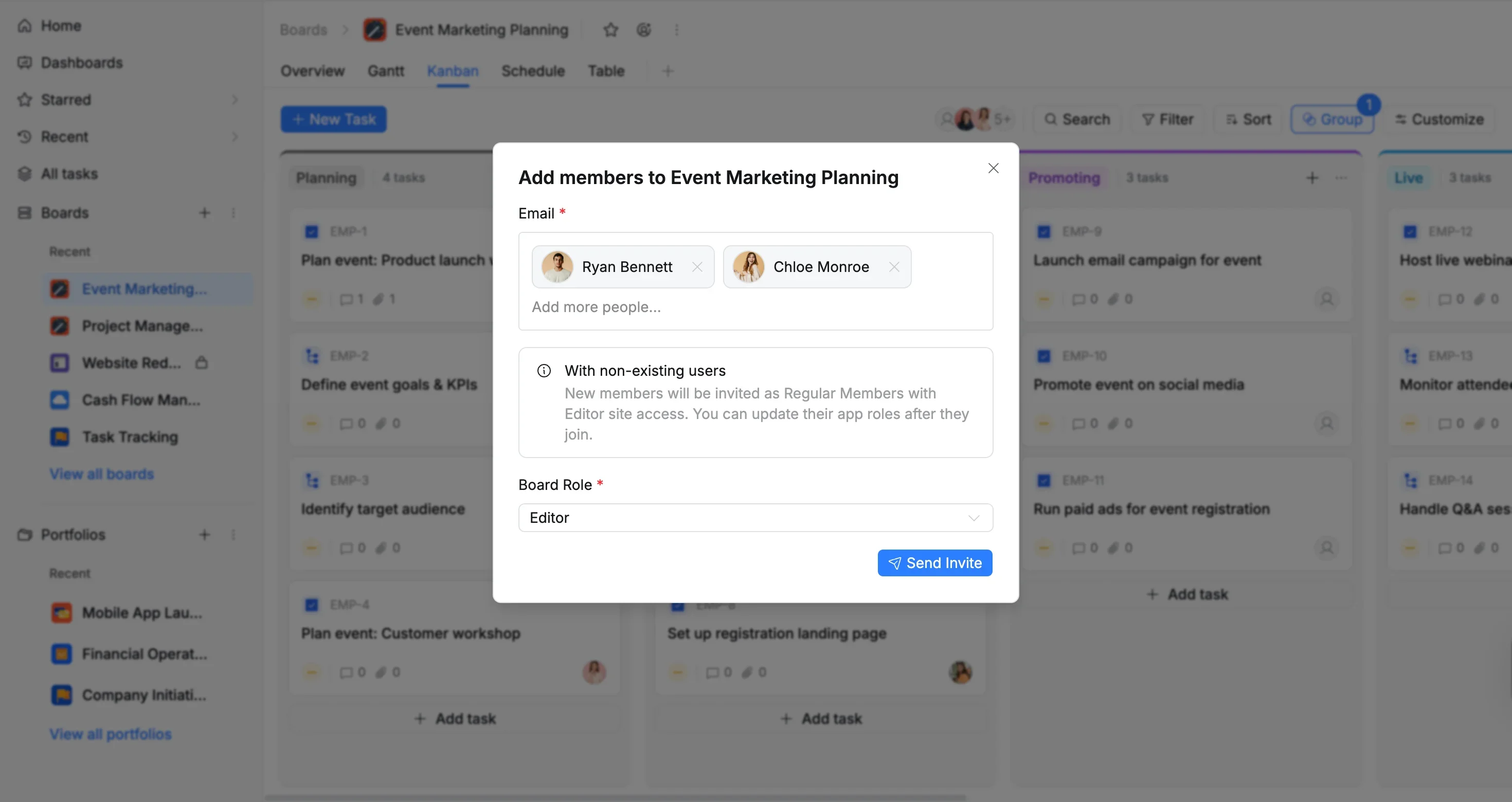Switch to the Gantt tab
Screen dimensions: 1512x802
click(386, 71)
